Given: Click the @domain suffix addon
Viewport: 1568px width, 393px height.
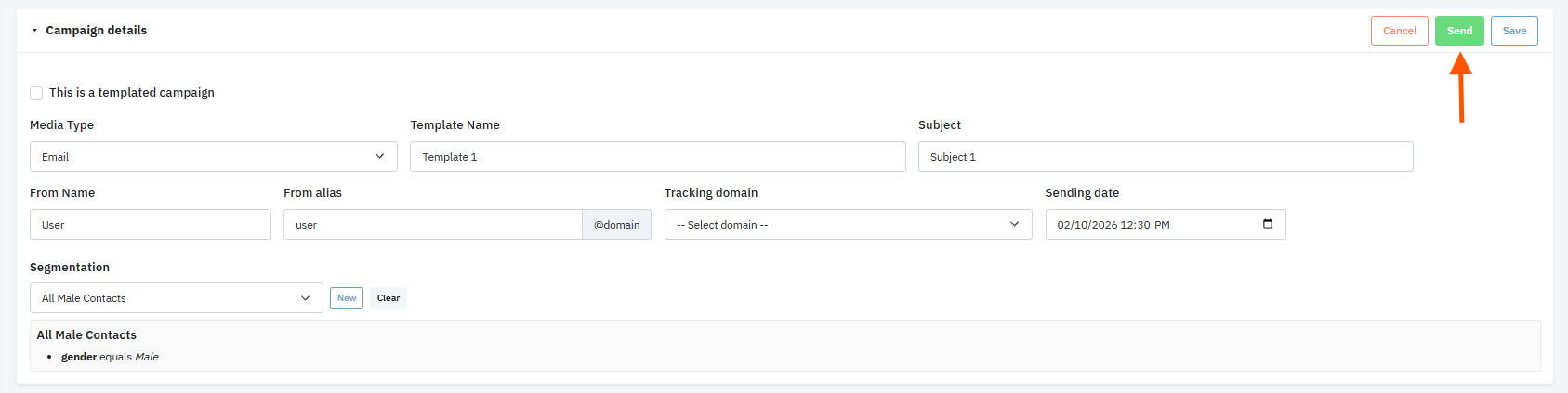Looking at the screenshot, I should pos(616,225).
